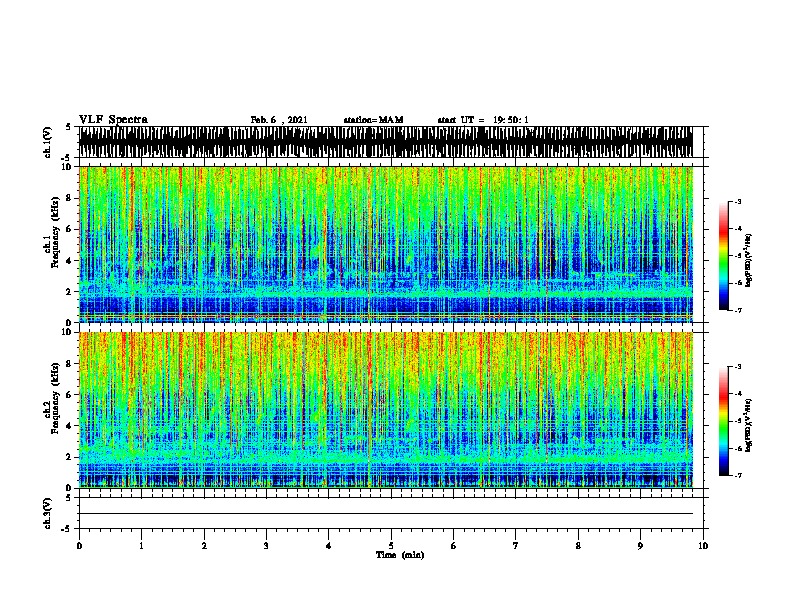The height and width of the screenshot is (612, 792).
Task: Click time-axis tick label "7"
Action: coord(516,546)
